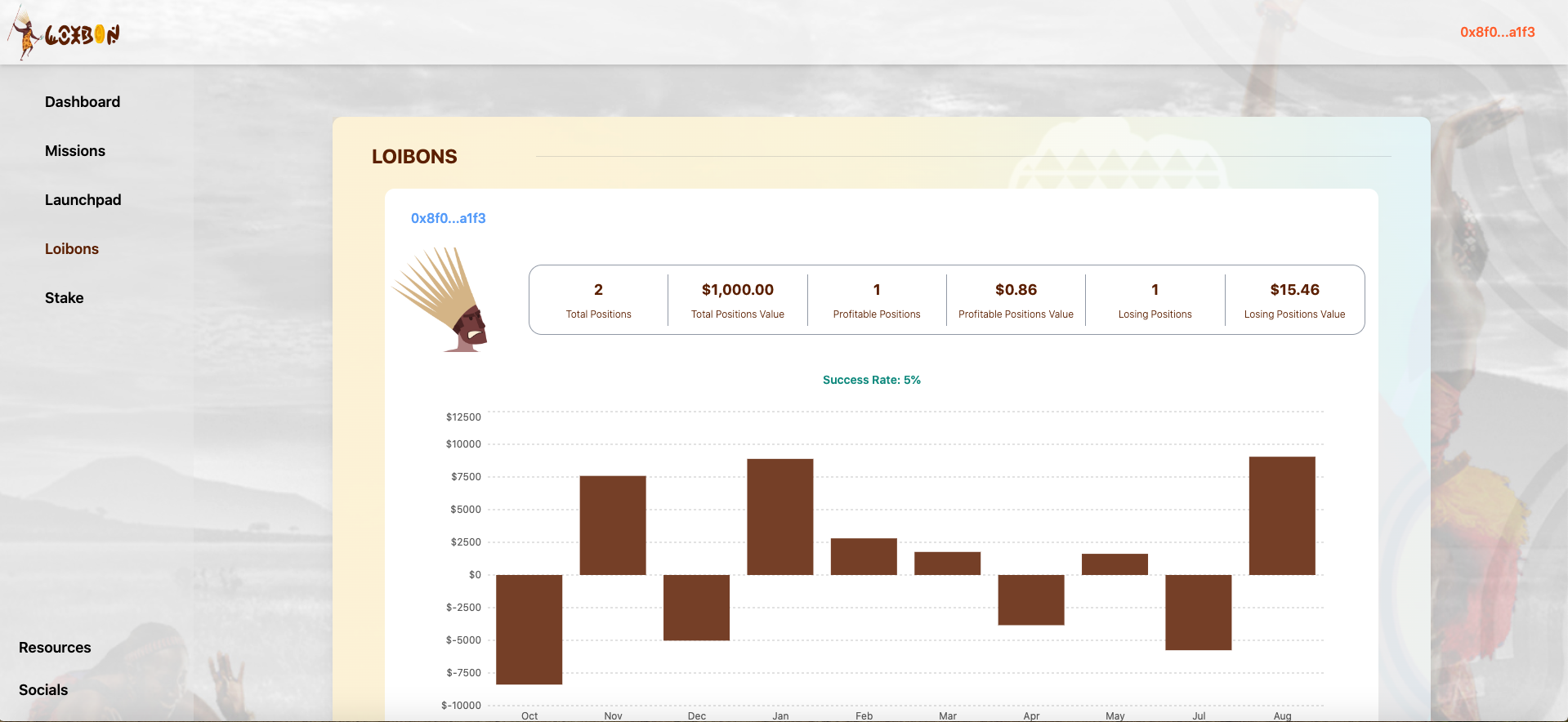
Task: Click the Profitable Positions count
Action: (877, 300)
